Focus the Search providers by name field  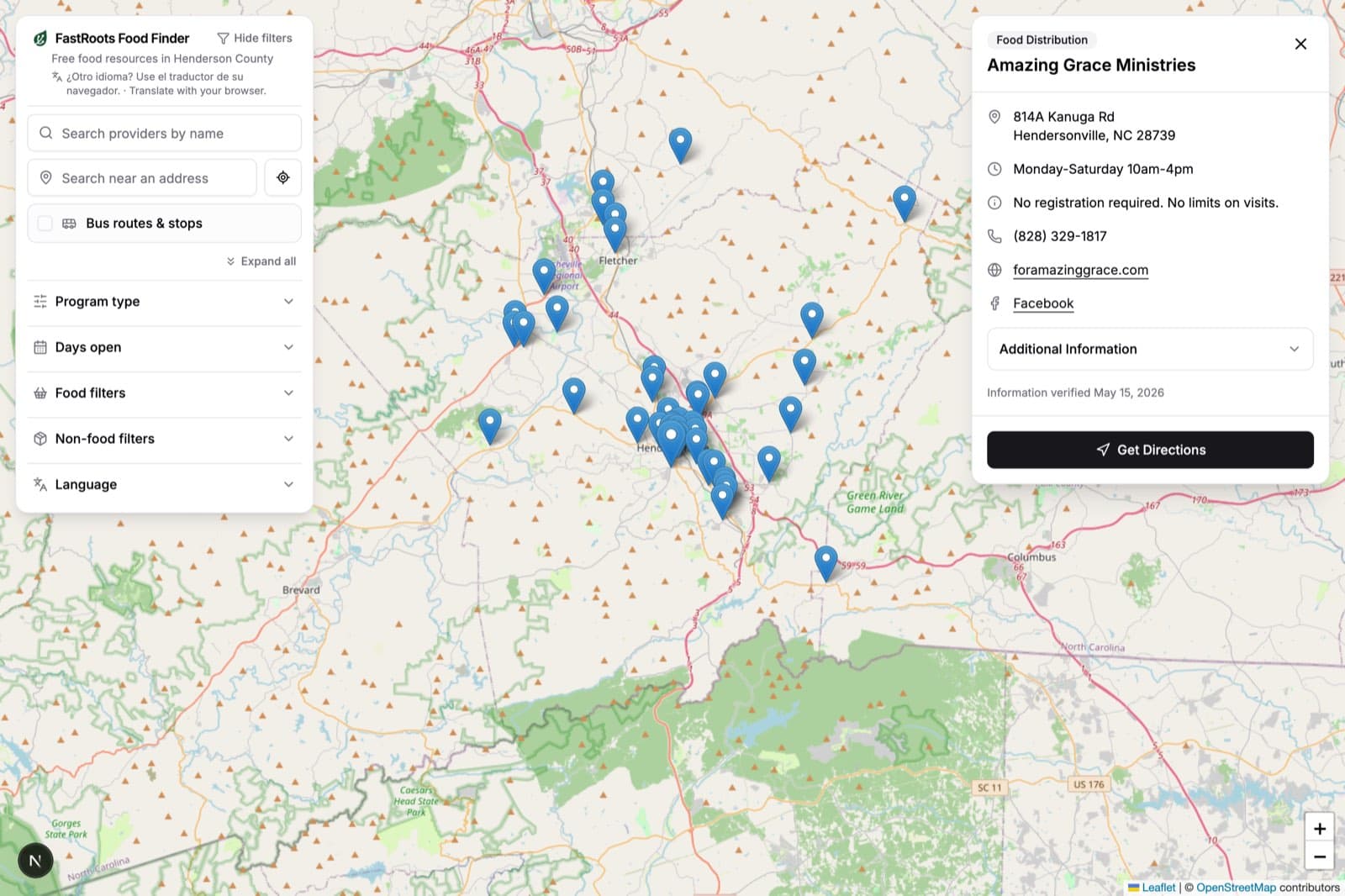[x=164, y=133]
